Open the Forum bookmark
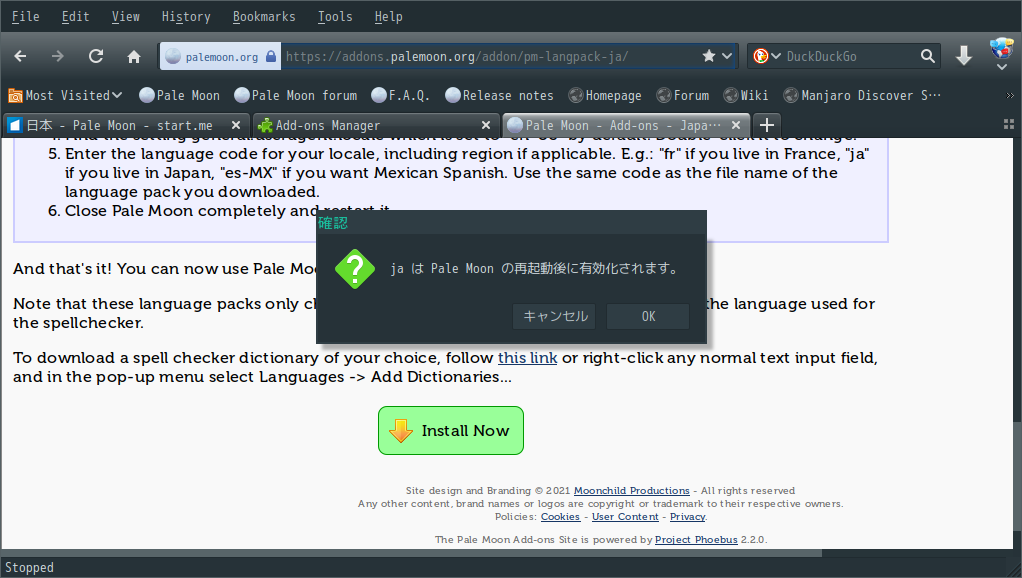The height and width of the screenshot is (578, 1022). coord(683,96)
